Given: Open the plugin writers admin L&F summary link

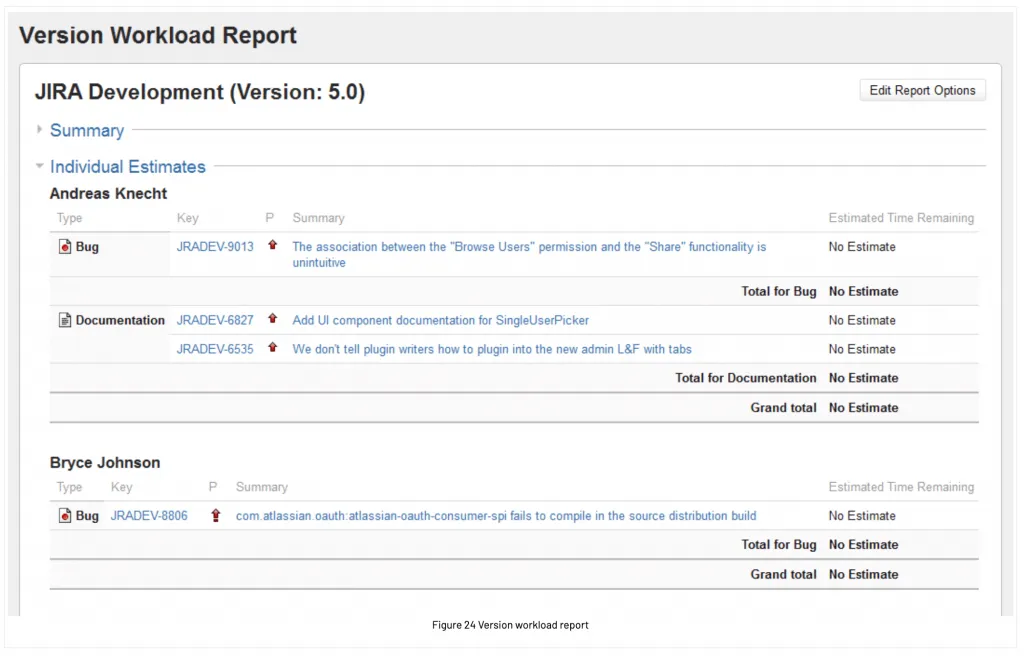Looking at the screenshot, I should point(492,349).
